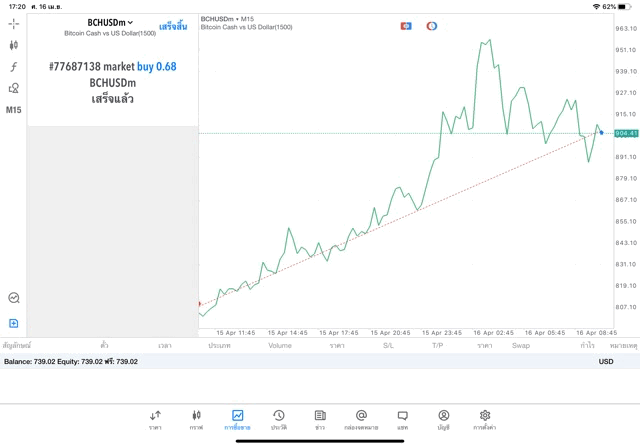Click the เสร็จแล้ว order completed text

113,99
